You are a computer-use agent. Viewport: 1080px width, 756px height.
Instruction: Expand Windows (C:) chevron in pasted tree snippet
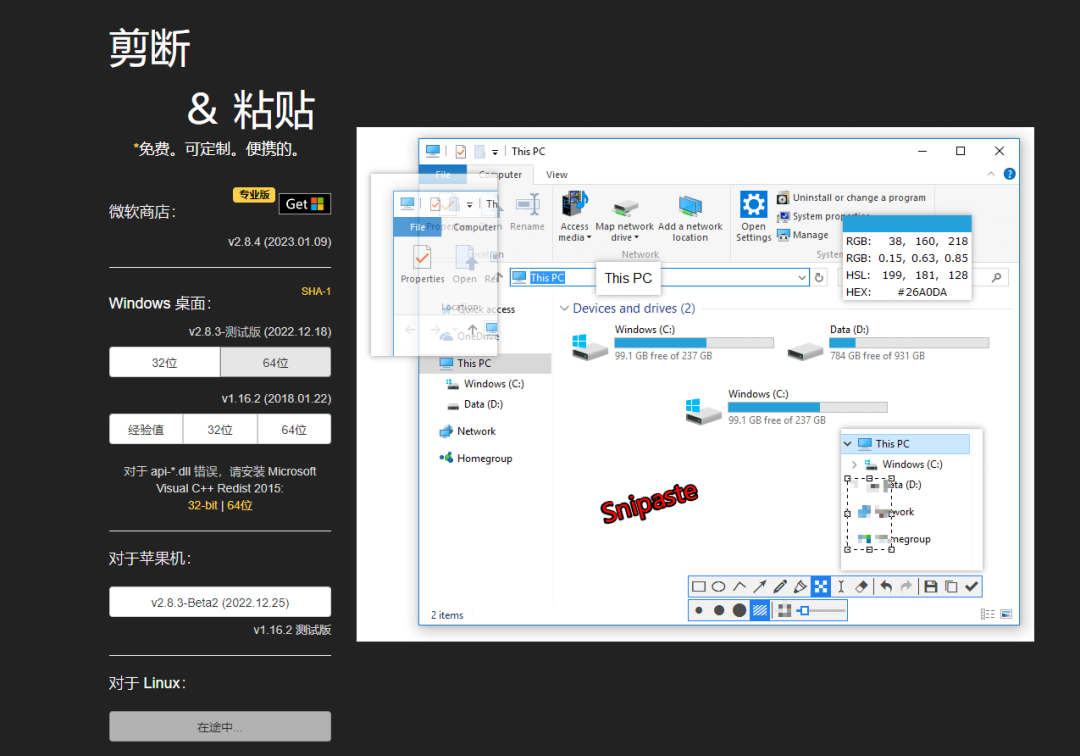point(855,465)
